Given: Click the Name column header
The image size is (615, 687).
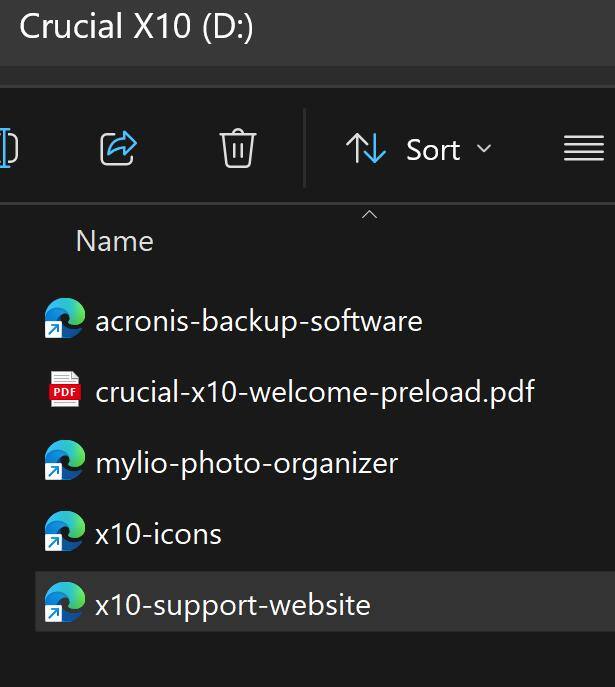Looking at the screenshot, I should (114, 241).
